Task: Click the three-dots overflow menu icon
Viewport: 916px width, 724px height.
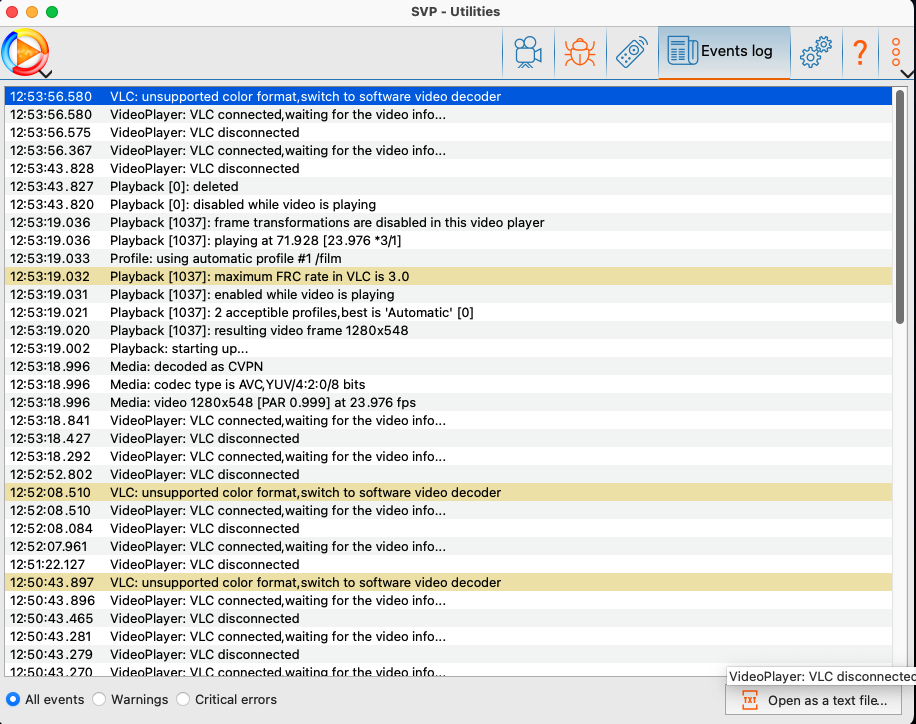Action: click(x=896, y=52)
